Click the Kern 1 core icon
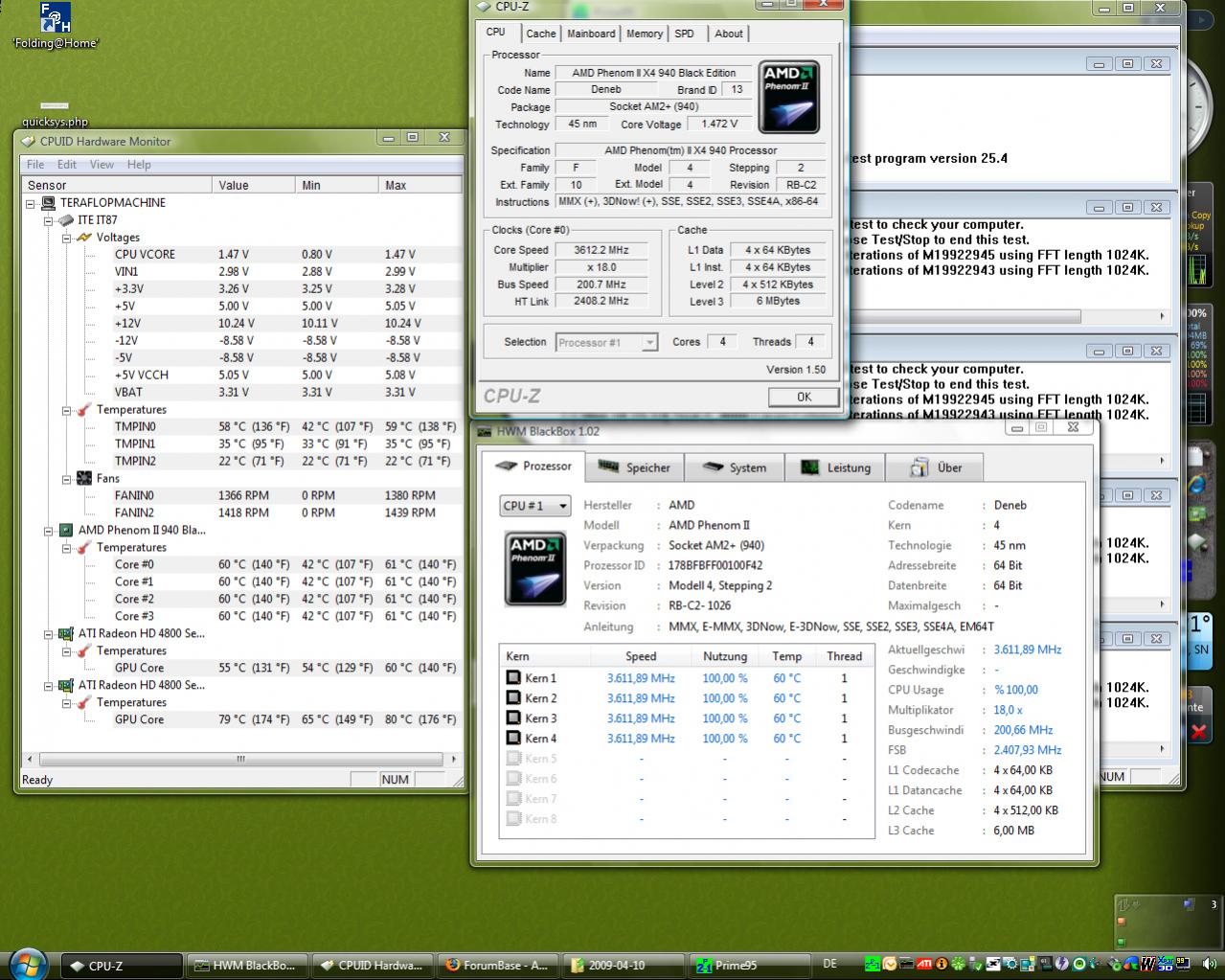The height and width of the screenshot is (980, 1225). click(513, 678)
